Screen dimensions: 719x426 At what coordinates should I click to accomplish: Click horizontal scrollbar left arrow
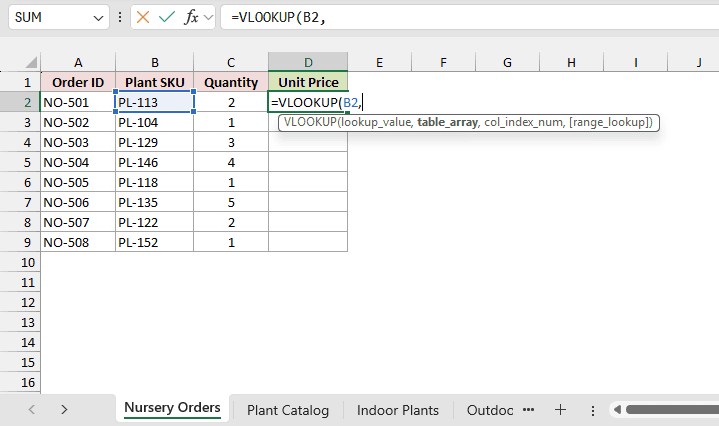tap(617, 409)
